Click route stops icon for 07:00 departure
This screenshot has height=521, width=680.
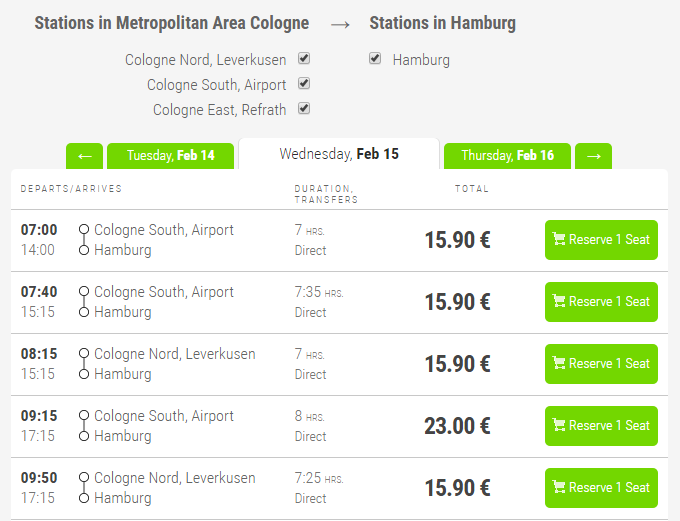[x=84, y=240]
